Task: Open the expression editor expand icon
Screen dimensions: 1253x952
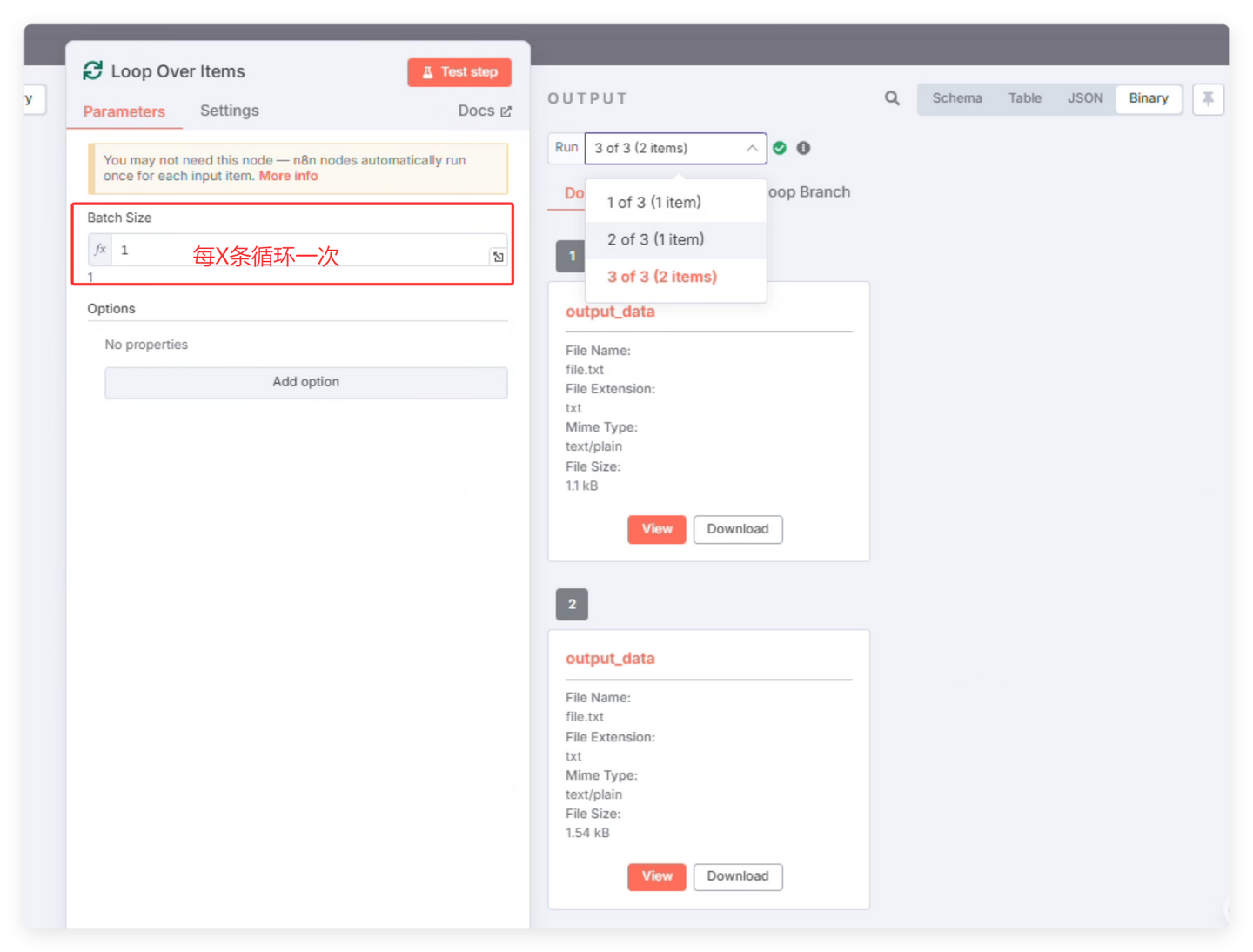Action: (x=498, y=257)
